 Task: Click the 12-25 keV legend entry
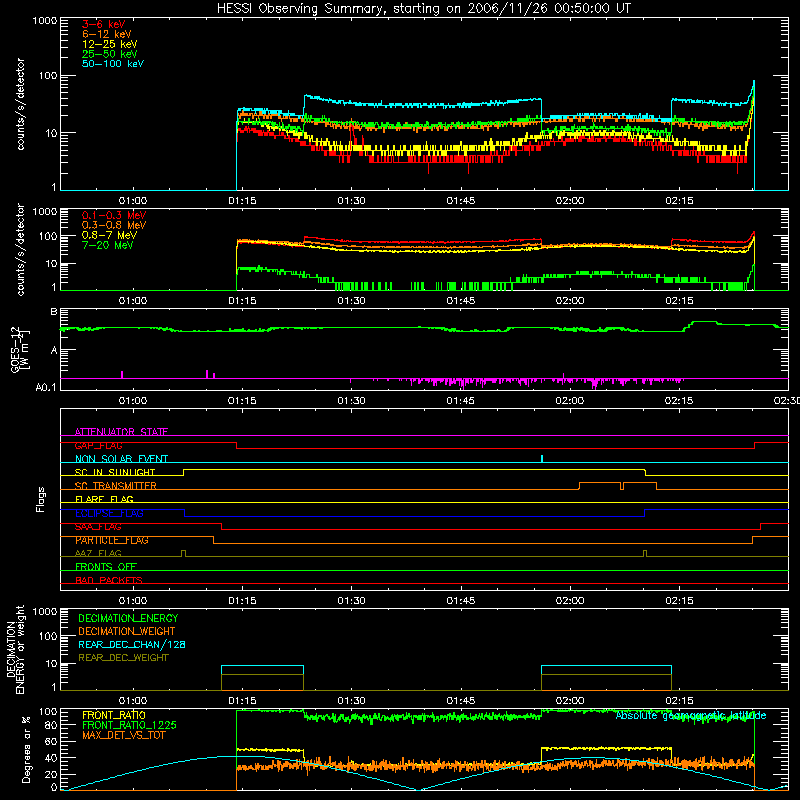click(x=109, y=44)
